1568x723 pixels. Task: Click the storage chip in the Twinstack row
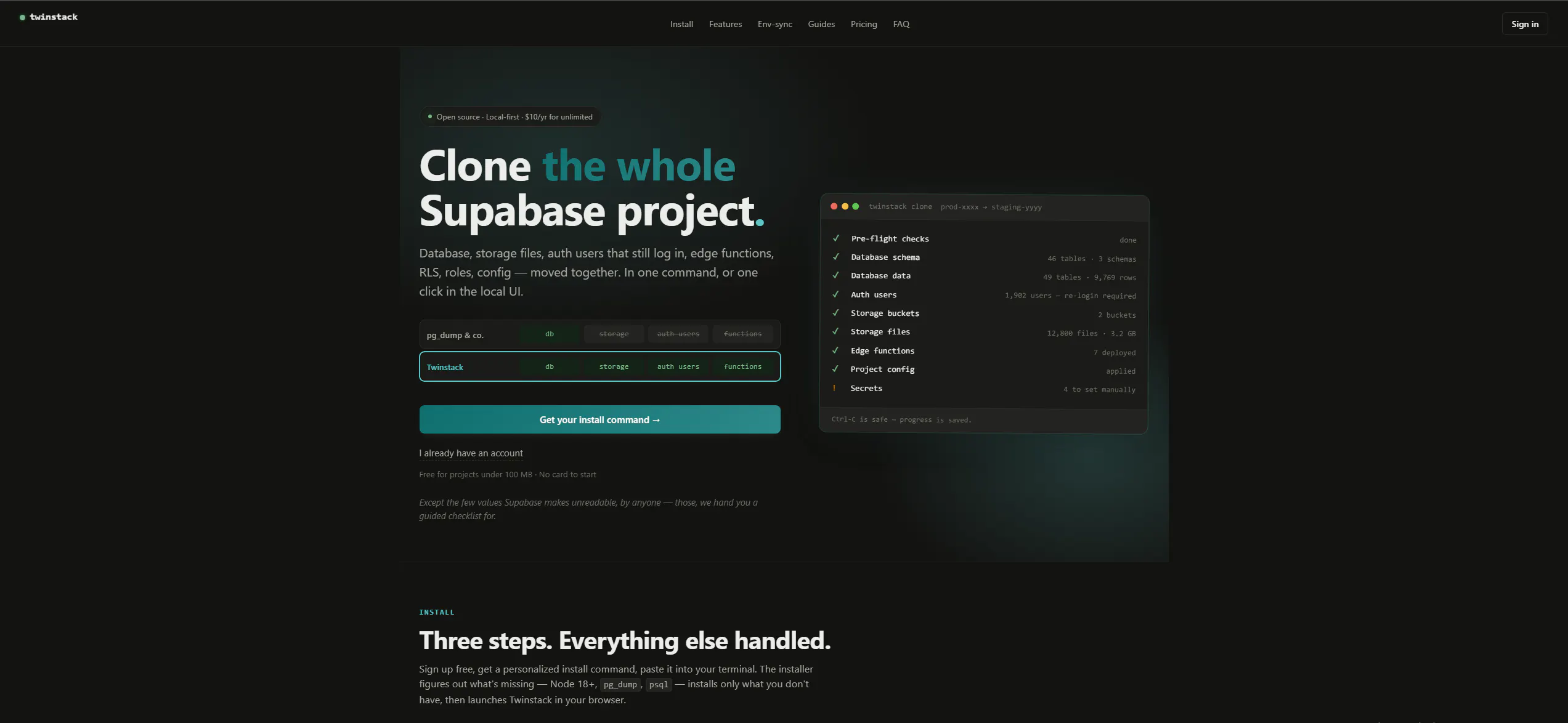coord(614,366)
